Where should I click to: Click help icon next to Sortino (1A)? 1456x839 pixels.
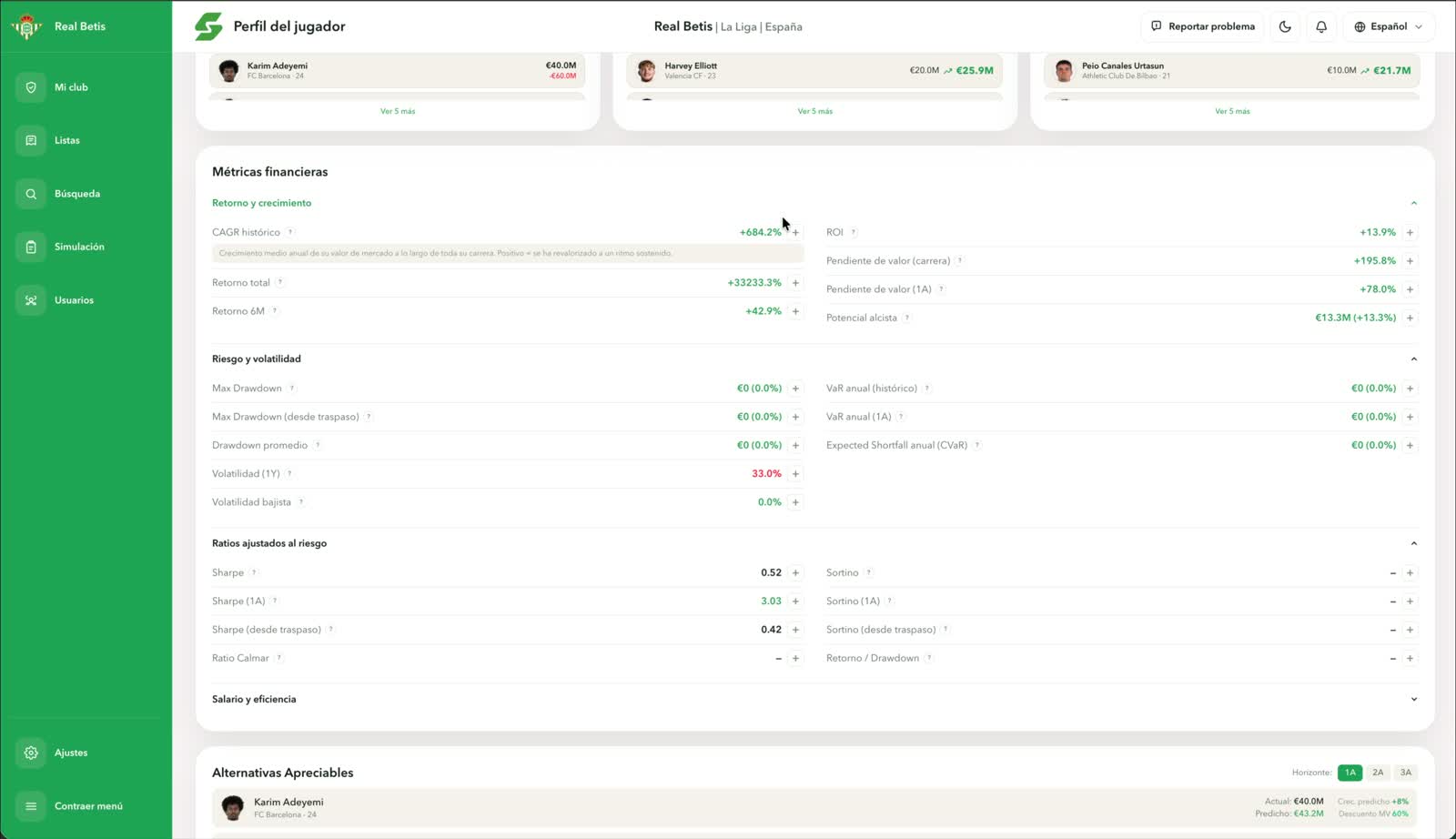[x=890, y=601]
